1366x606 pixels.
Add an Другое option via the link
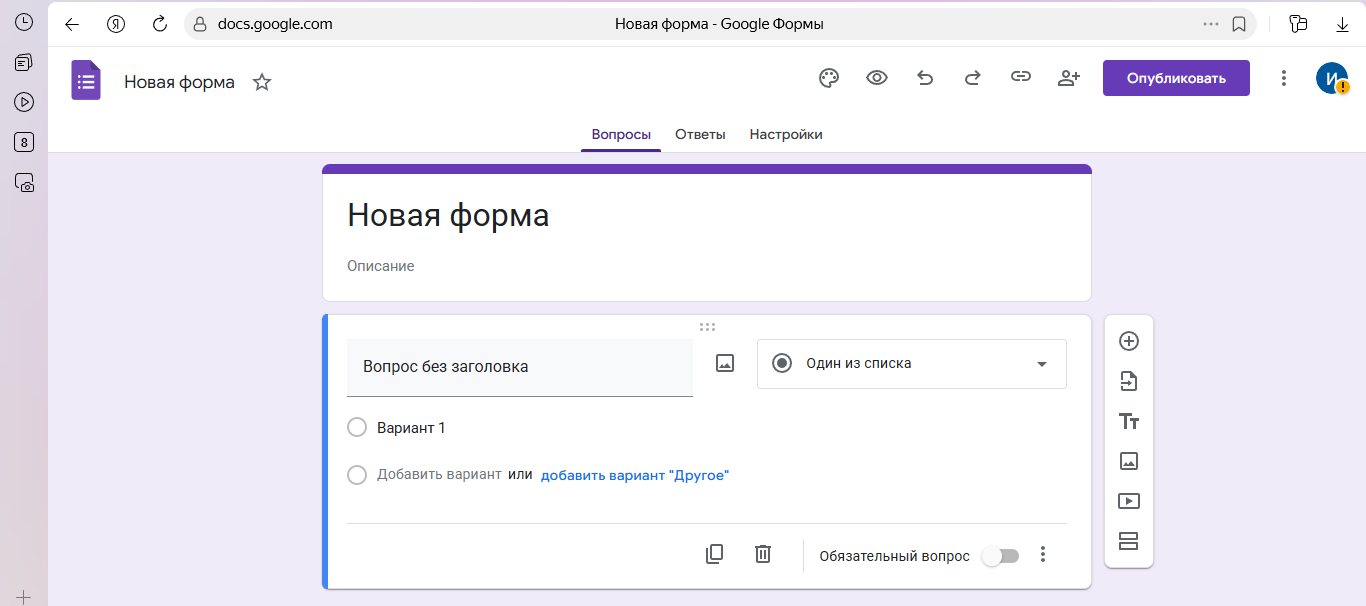coord(635,475)
